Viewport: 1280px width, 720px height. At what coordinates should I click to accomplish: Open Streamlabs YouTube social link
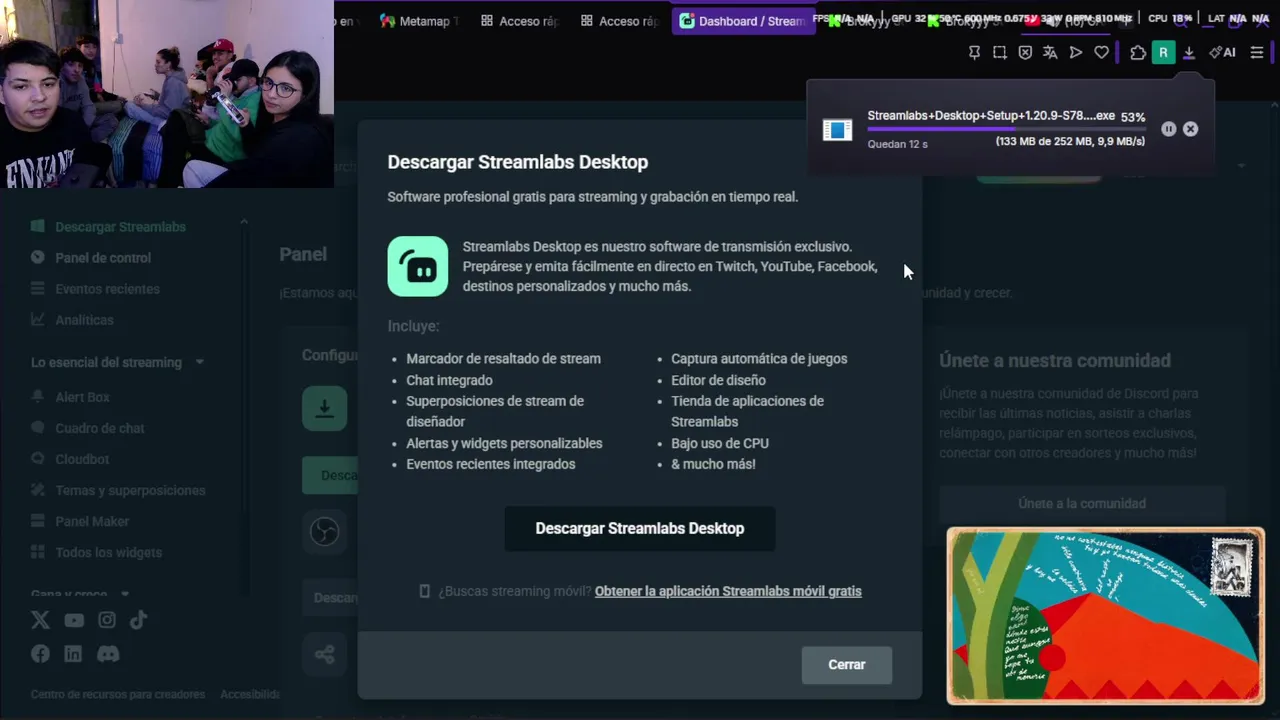point(74,620)
